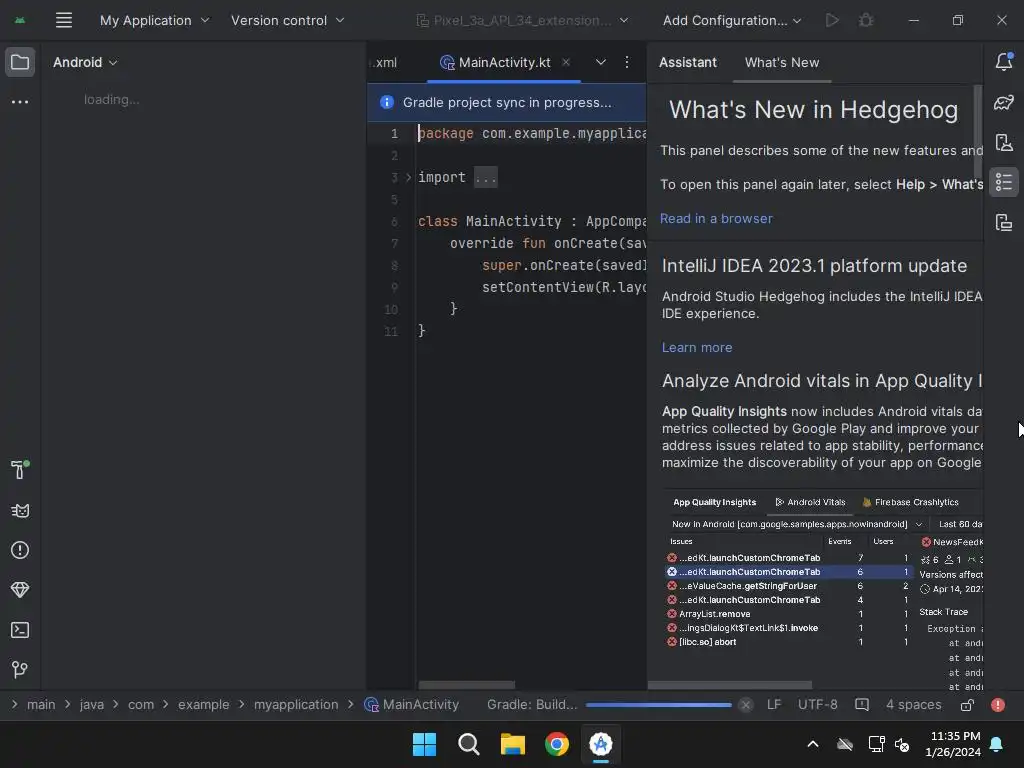Select the Assistant tab
1024x768 pixels.
tap(688, 62)
